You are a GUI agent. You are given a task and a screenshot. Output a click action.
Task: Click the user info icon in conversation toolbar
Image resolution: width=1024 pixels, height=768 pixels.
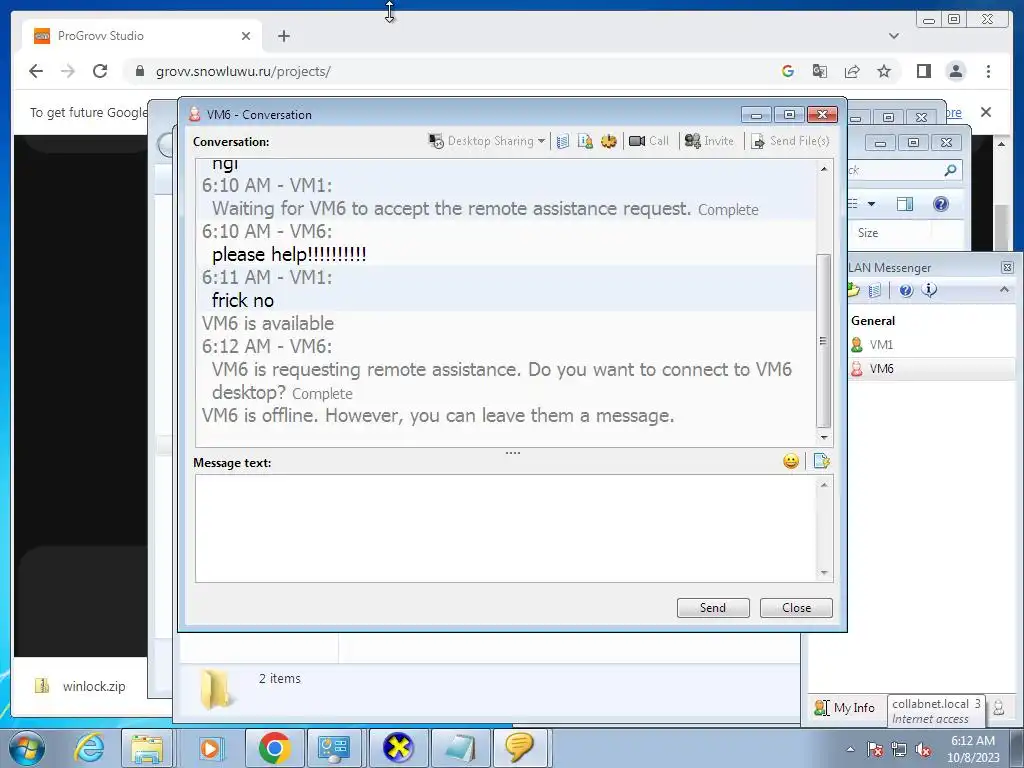585,141
